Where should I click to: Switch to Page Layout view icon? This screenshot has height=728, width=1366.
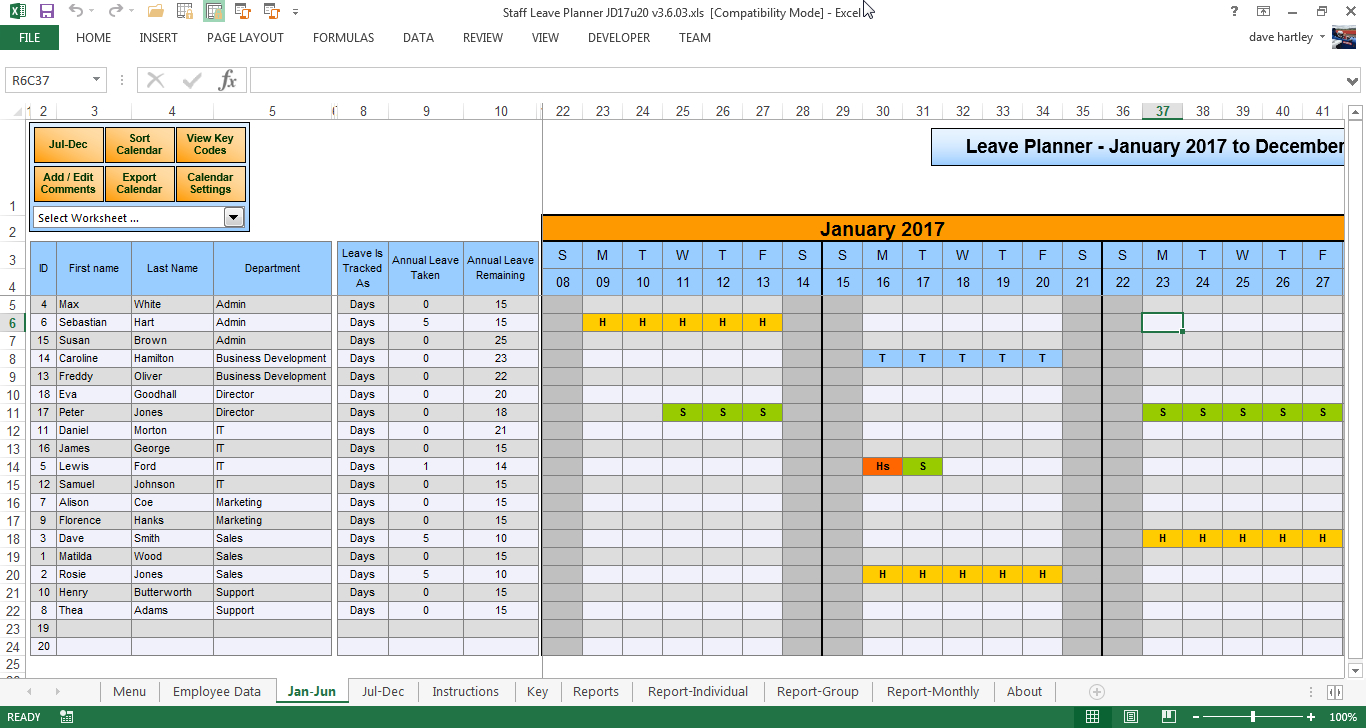coord(1129,717)
